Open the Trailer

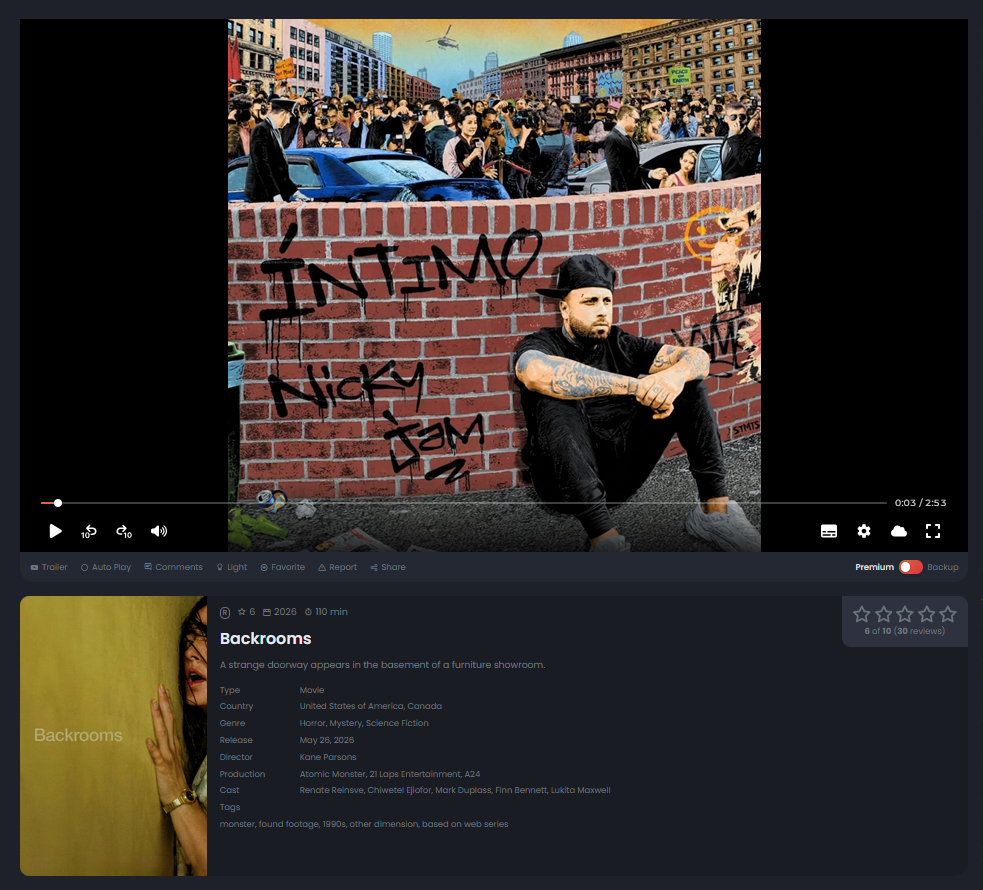click(49, 567)
